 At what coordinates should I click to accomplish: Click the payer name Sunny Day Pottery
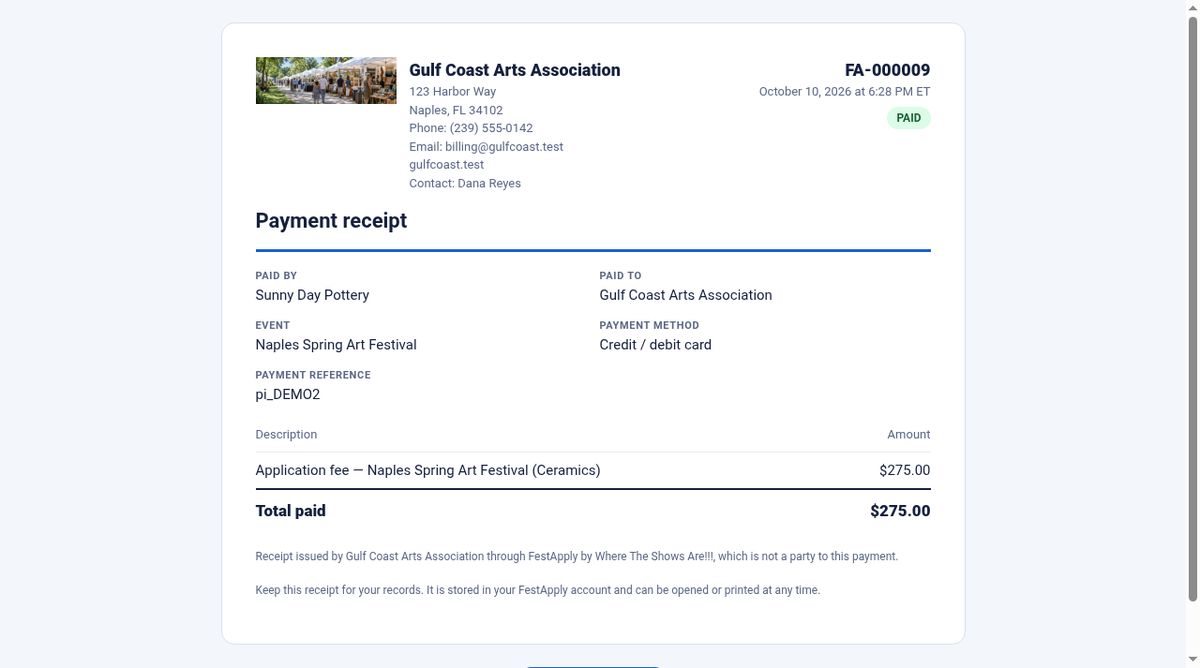(x=312, y=295)
